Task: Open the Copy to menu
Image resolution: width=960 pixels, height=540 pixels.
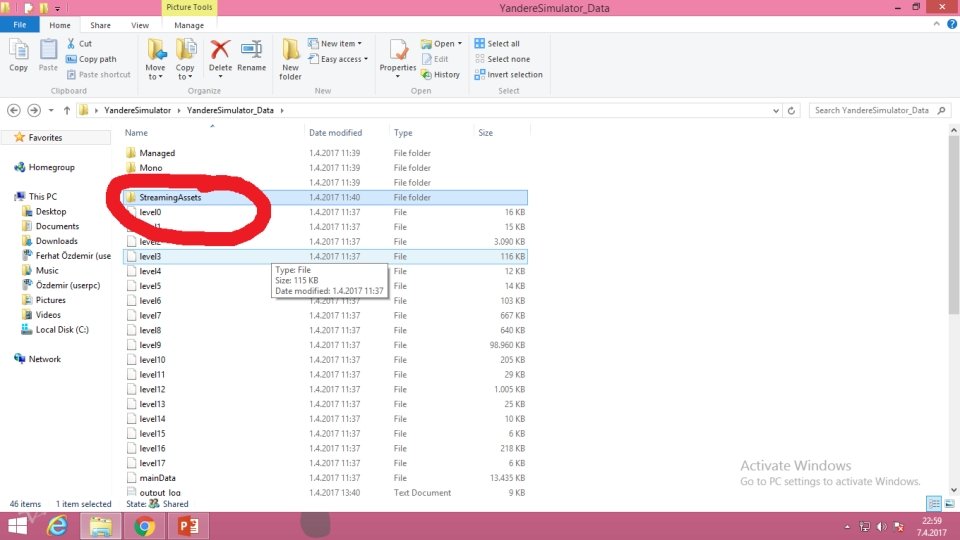Action: coord(185,59)
